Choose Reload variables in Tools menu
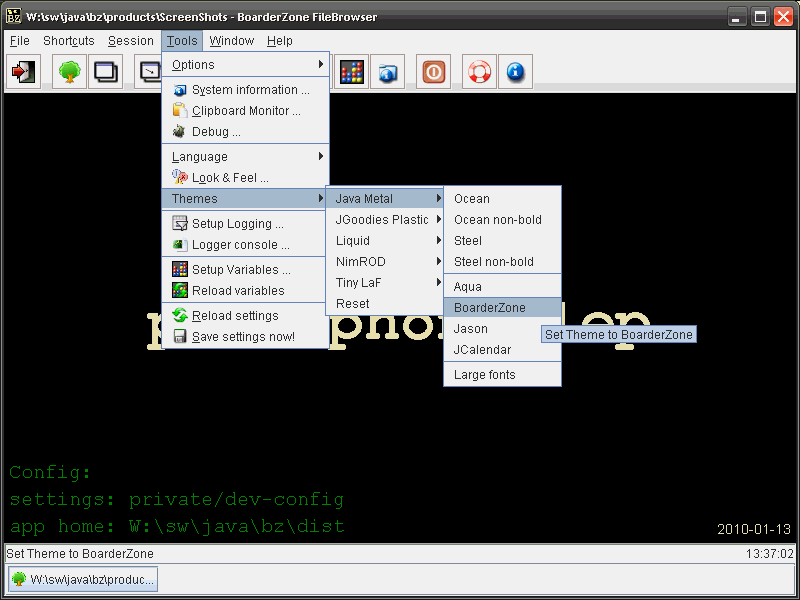800x600 pixels. 245,290
